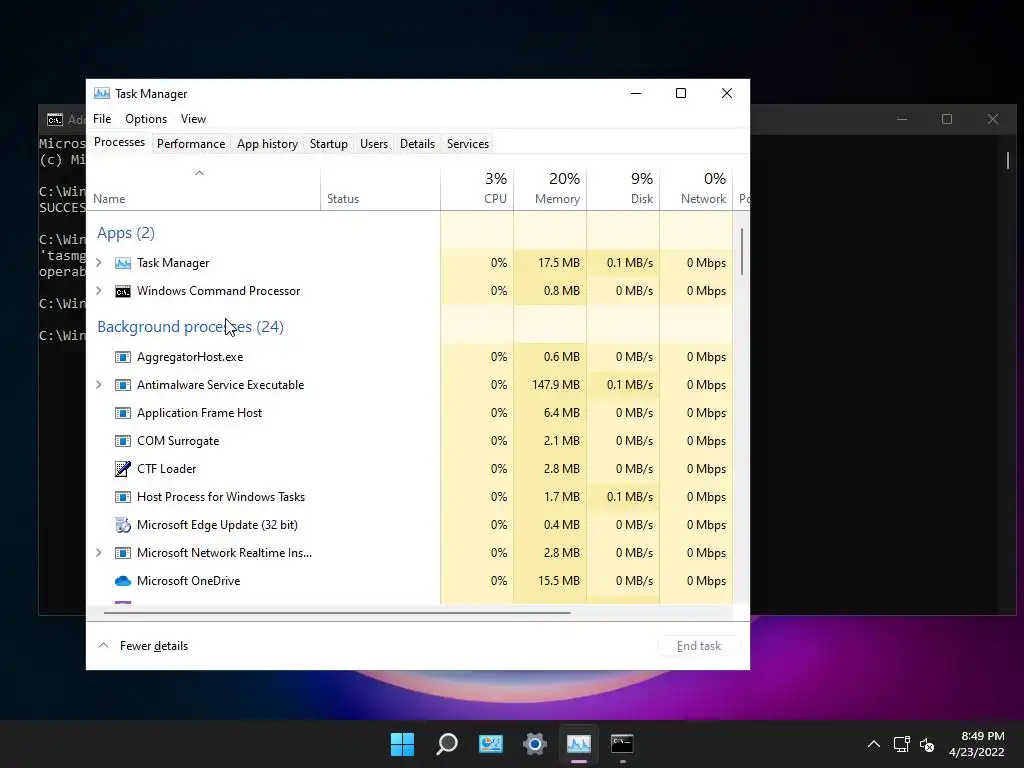Open the Options menu
The height and width of the screenshot is (768, 1024).
[x=146, y=119]
